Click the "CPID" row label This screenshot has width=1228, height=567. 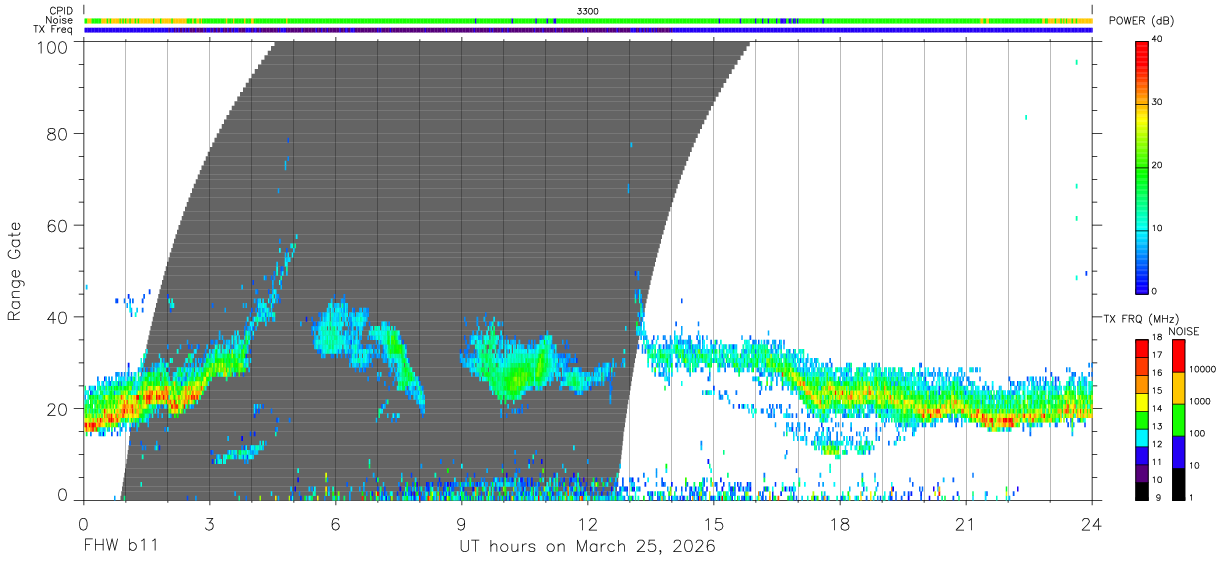click(x=61, y=11)
